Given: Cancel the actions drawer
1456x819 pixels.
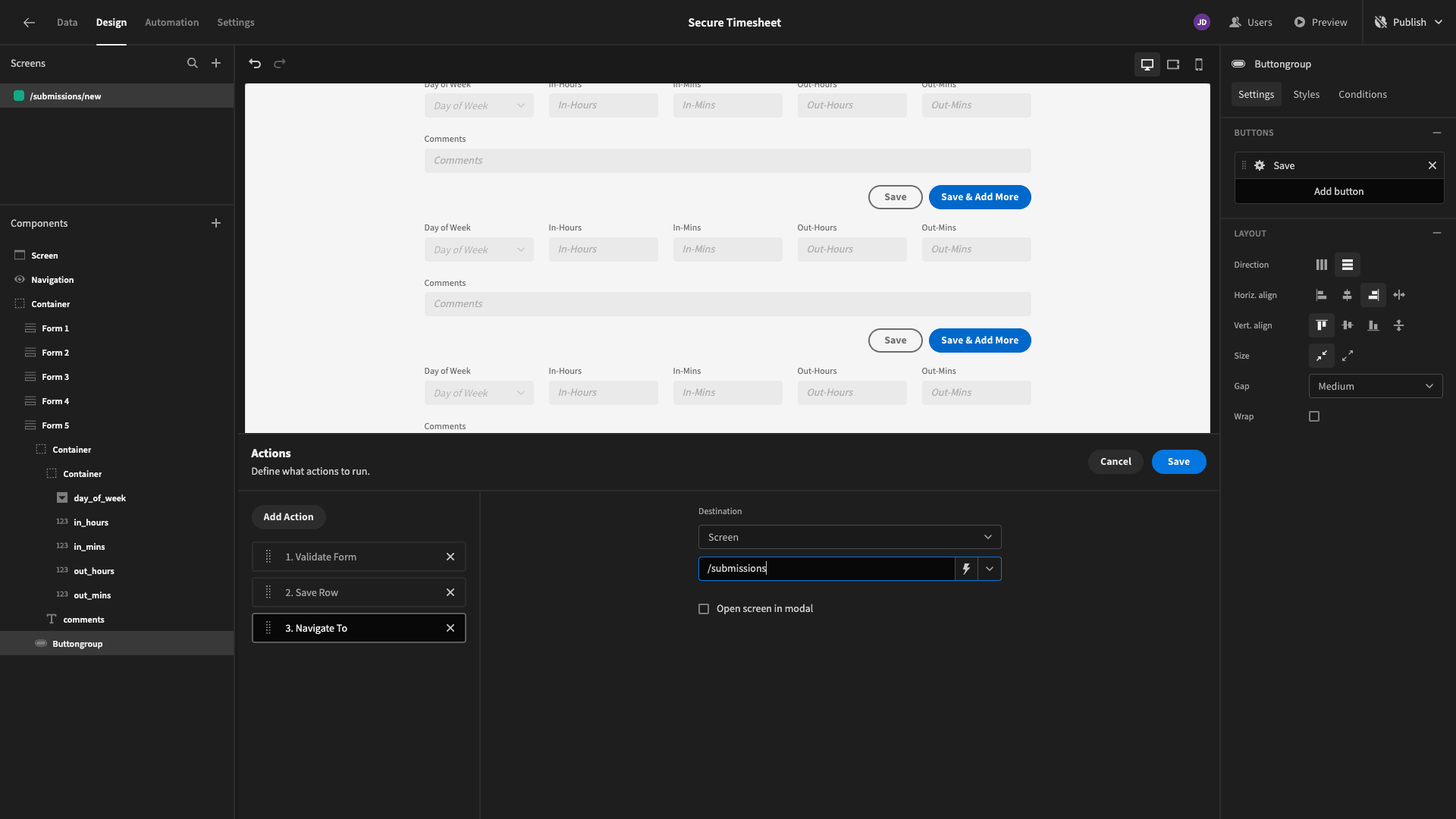Looking at the screenshot, I should tap(1116, 462).
